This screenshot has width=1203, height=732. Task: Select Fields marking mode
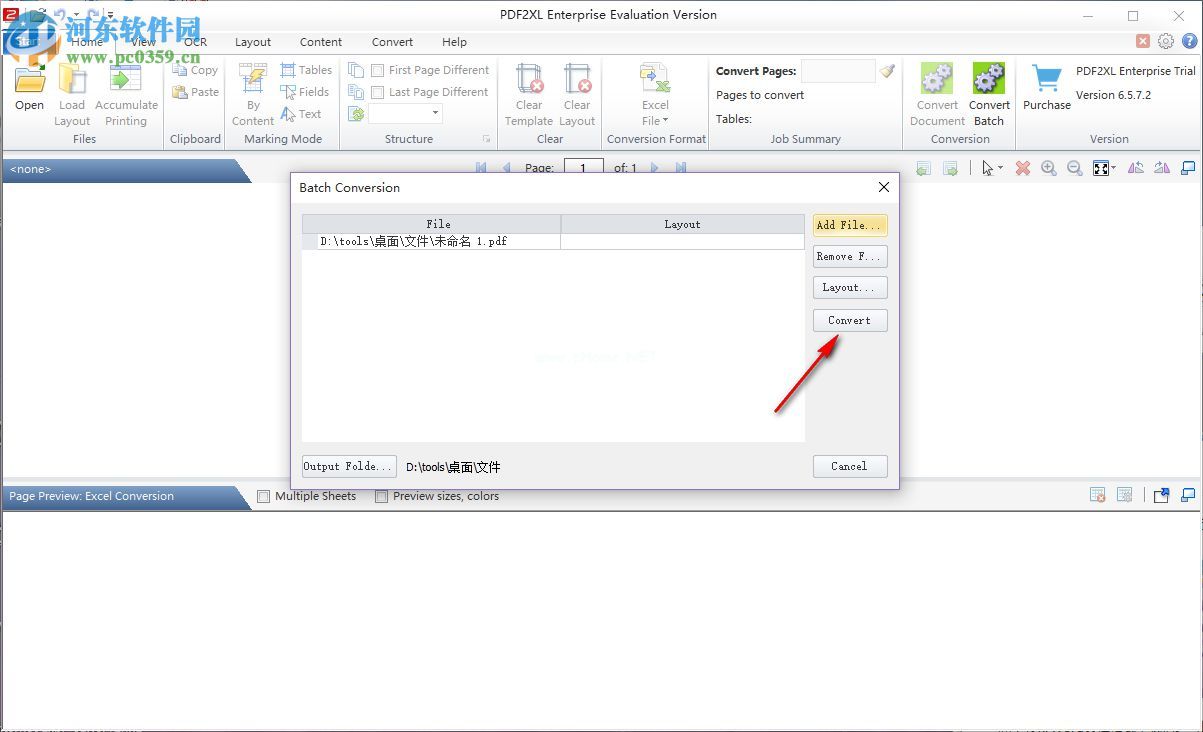coord(288,92)
